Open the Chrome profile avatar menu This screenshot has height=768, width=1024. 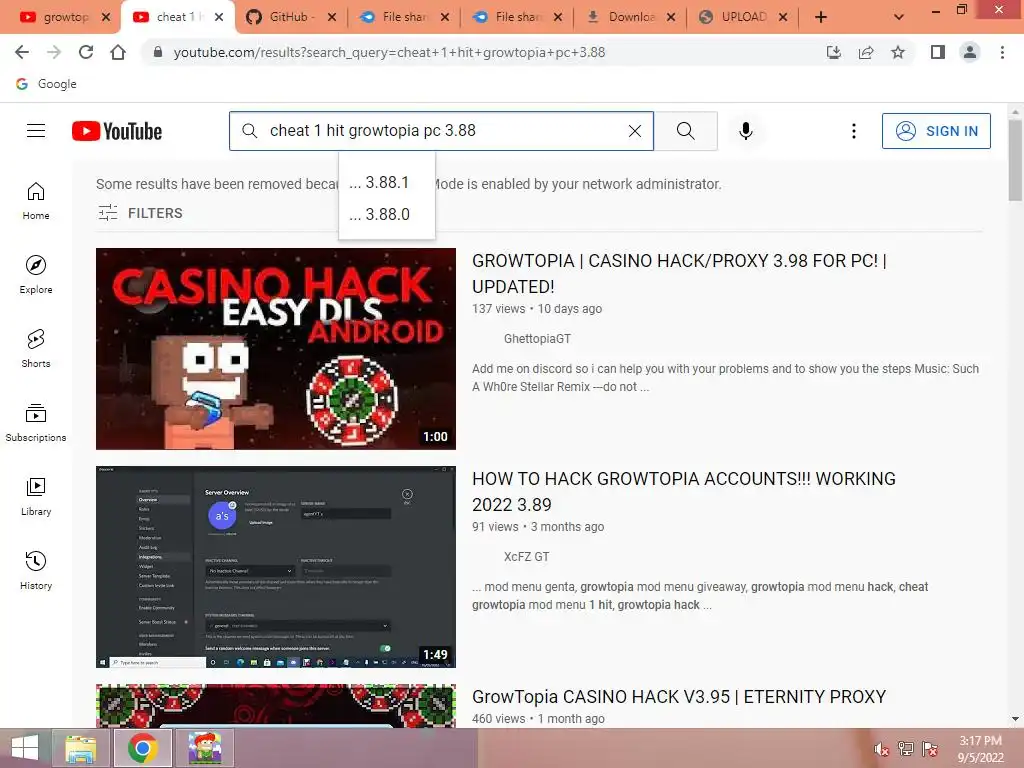tap(970, 52)
